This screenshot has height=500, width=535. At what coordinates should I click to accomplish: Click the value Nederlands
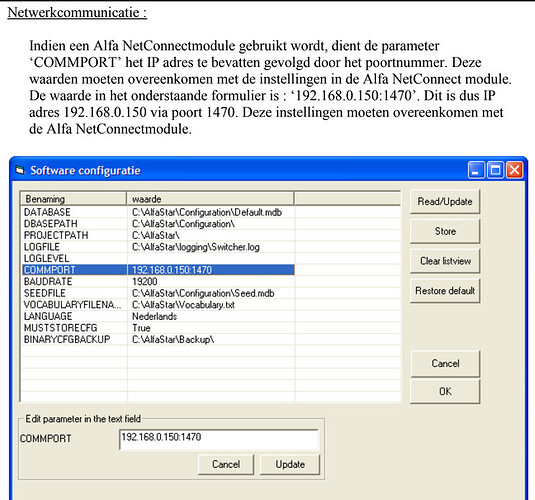(x=154, y=316)
